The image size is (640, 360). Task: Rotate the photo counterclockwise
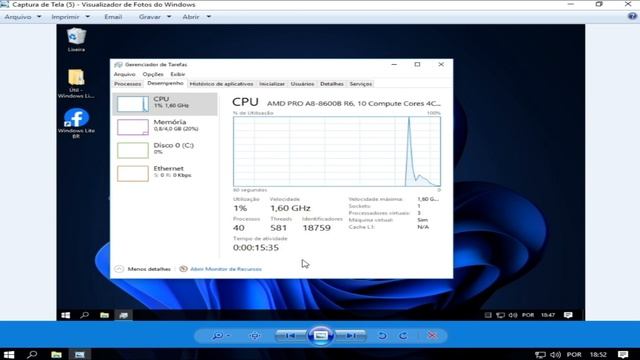(x=382, y=336)
